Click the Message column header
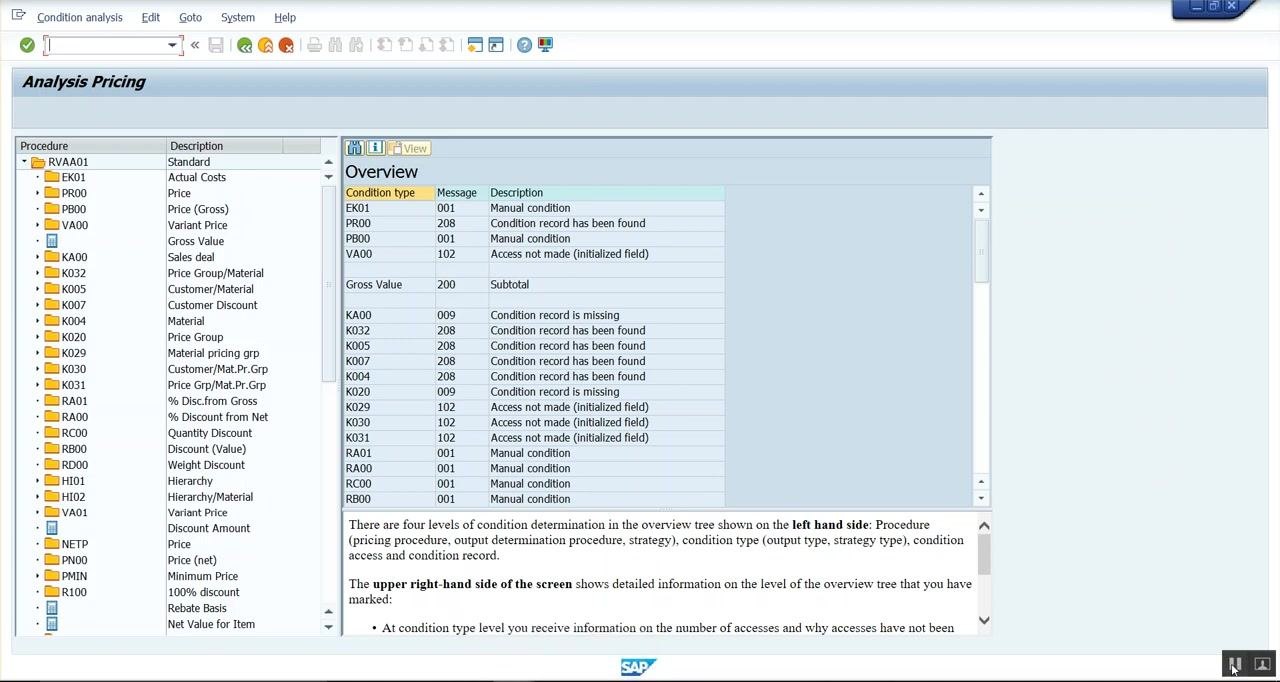Screen dimensions: 1280x682 click(x=461, y=192)
